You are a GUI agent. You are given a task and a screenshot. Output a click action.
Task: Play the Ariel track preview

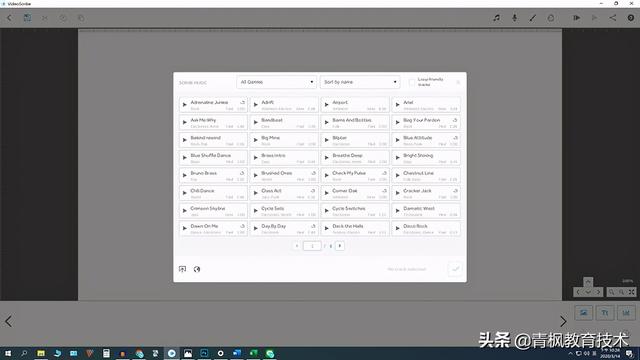[x=398, y=104]
